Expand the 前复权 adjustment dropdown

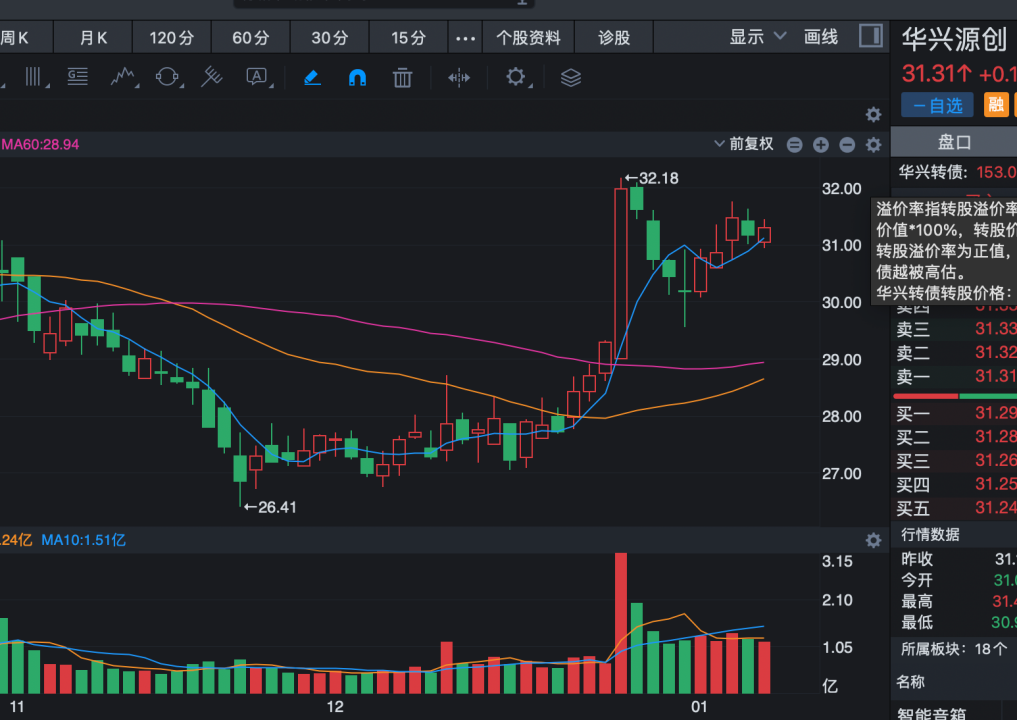(x=744, y=144)
